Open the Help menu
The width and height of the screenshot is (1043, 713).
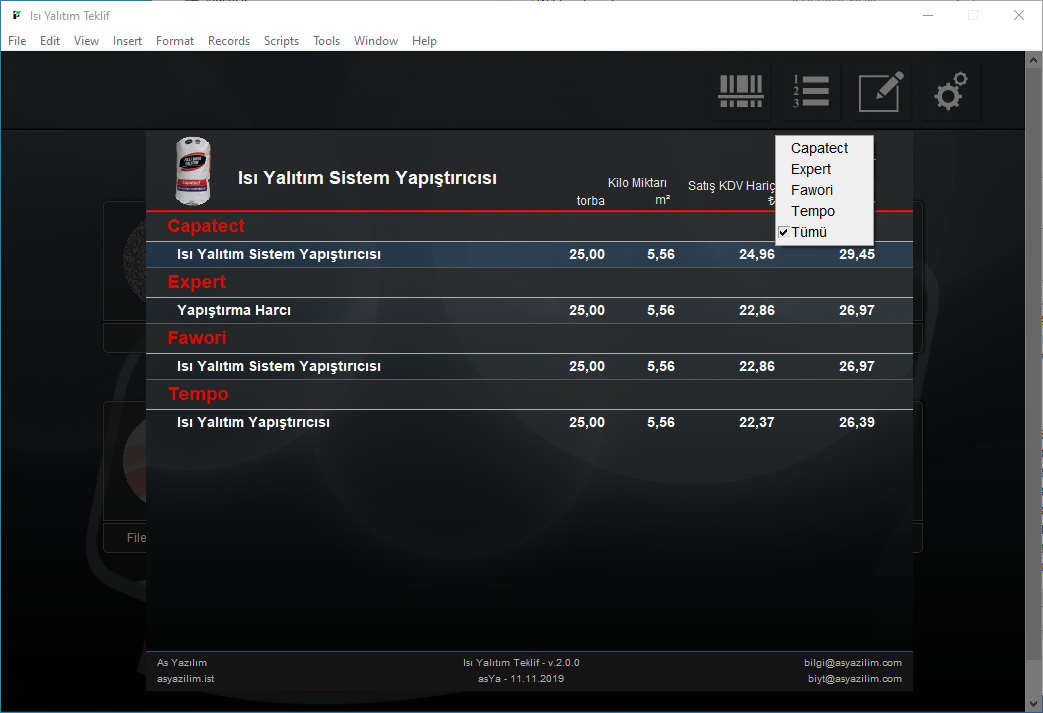click(x=424, y=41)
